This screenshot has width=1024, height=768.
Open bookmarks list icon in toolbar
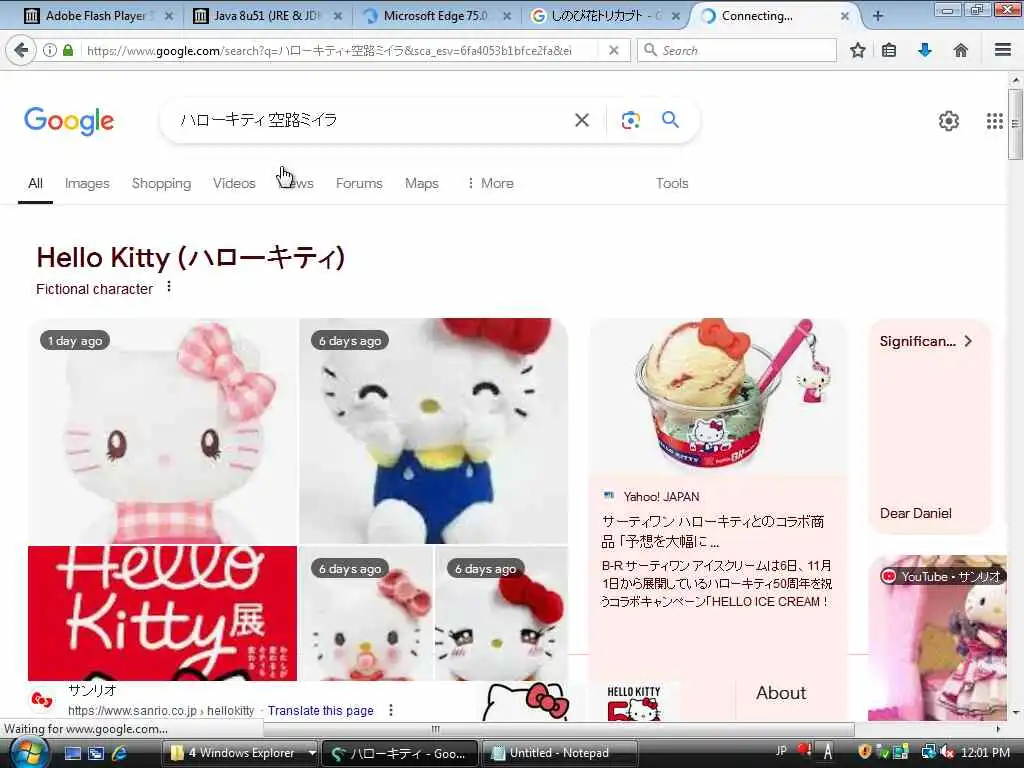coord(889,50)
